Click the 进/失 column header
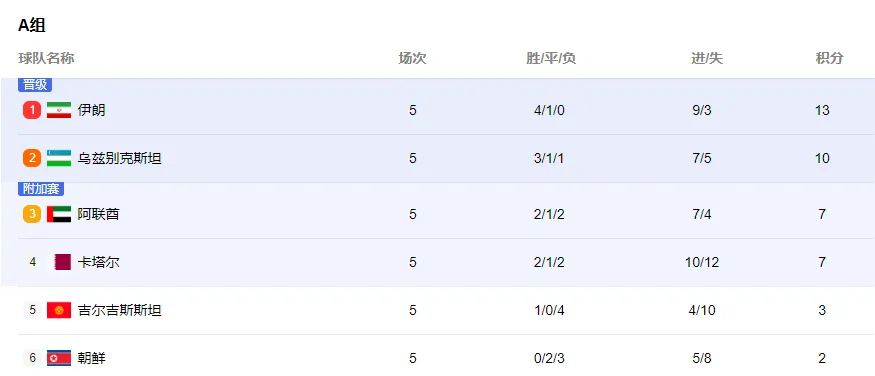 coord(707,58)
